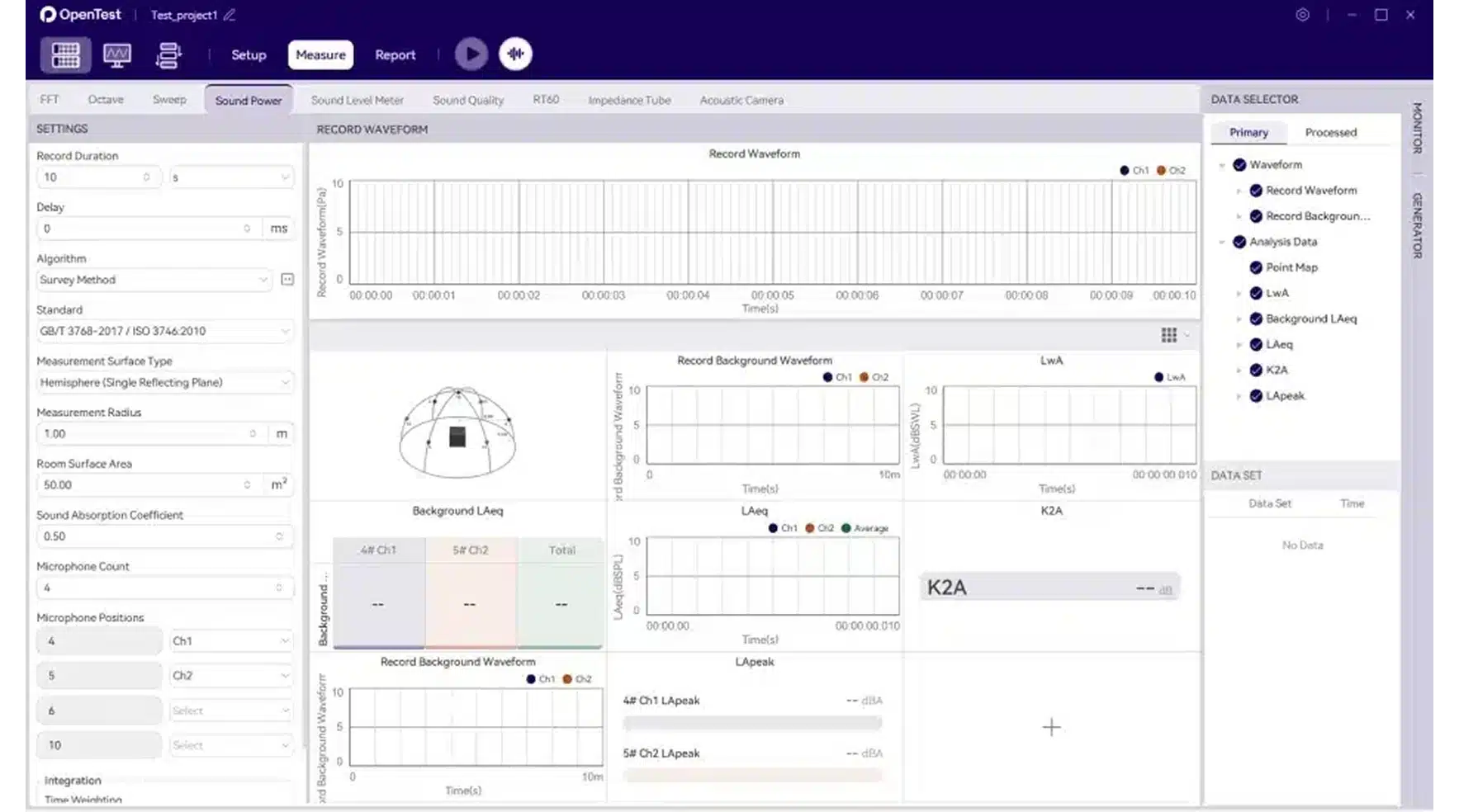Switch Data Selector to Processed tab
Viewport: 1459px width, 812px height.
(1330, 132)
